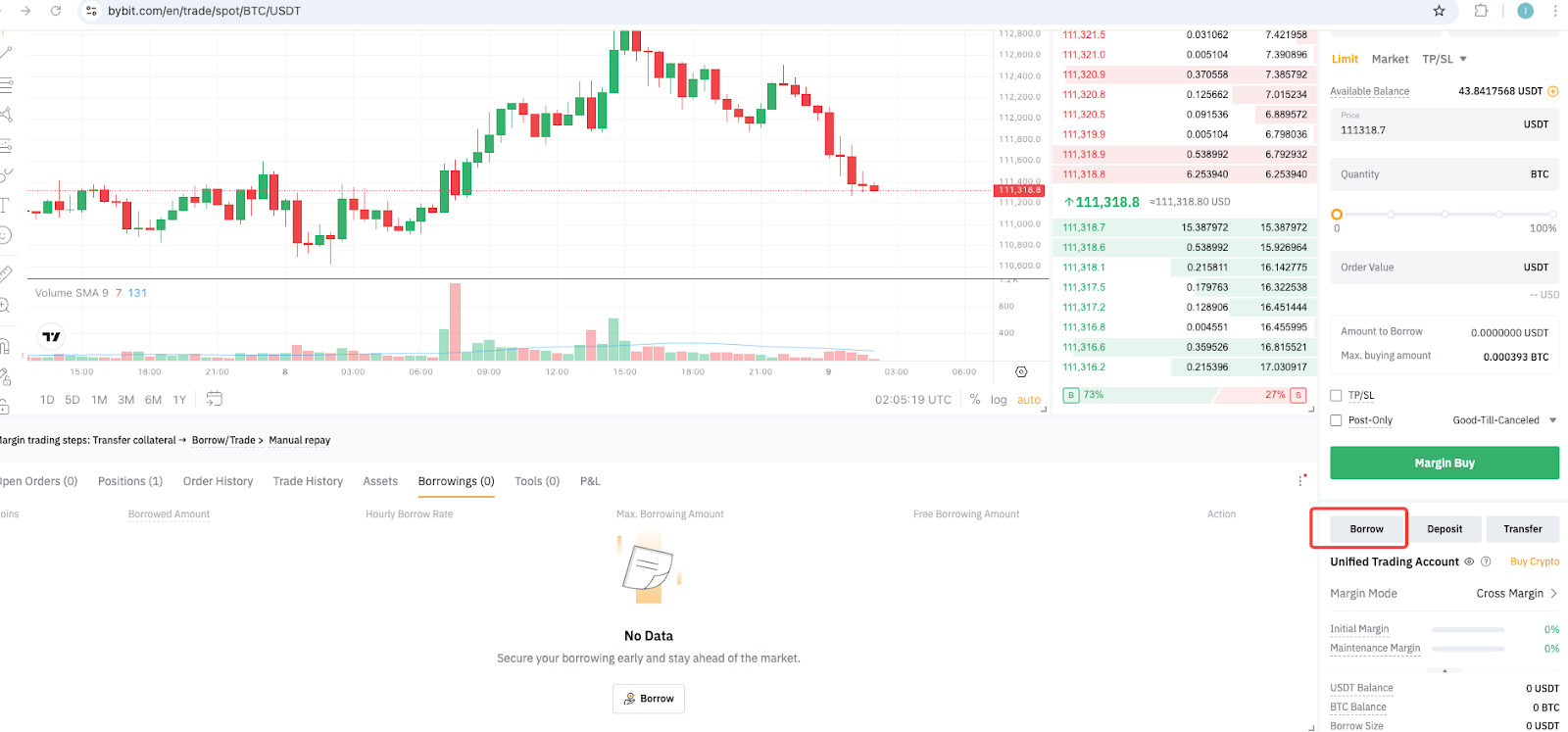The image size is (1568, 732).
Task: Open the emoji sticker drawing tool
Action: [x=5, y=235]
